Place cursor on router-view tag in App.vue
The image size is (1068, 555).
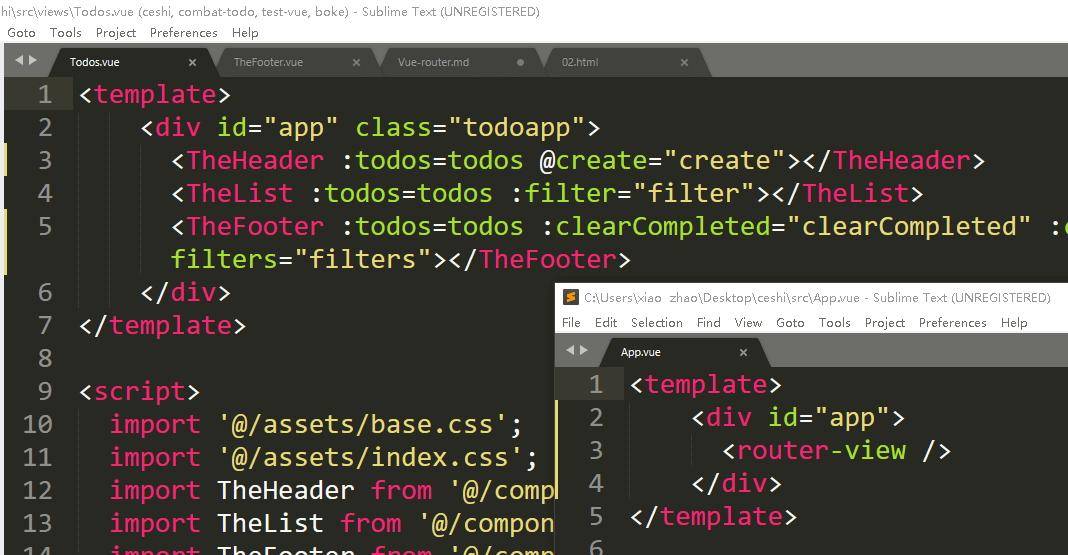(820, 450)
